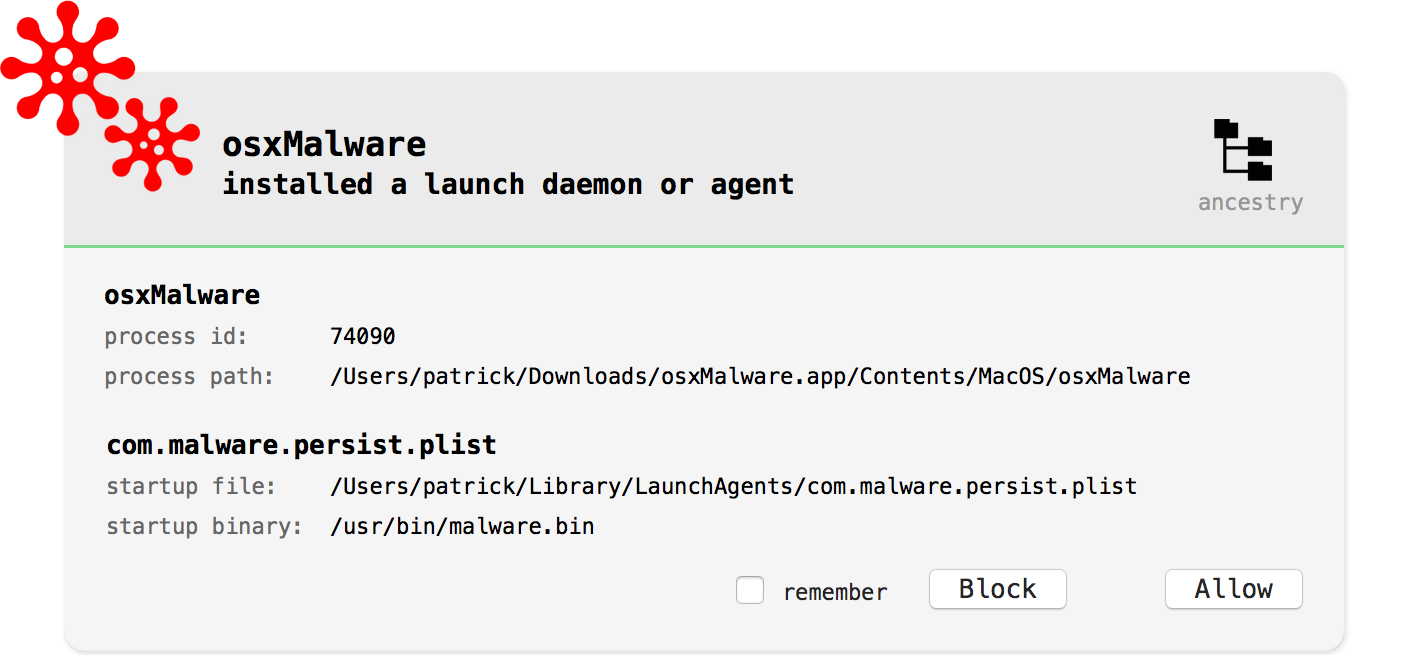Click the small red virus icon beside title

coord(153,143)
